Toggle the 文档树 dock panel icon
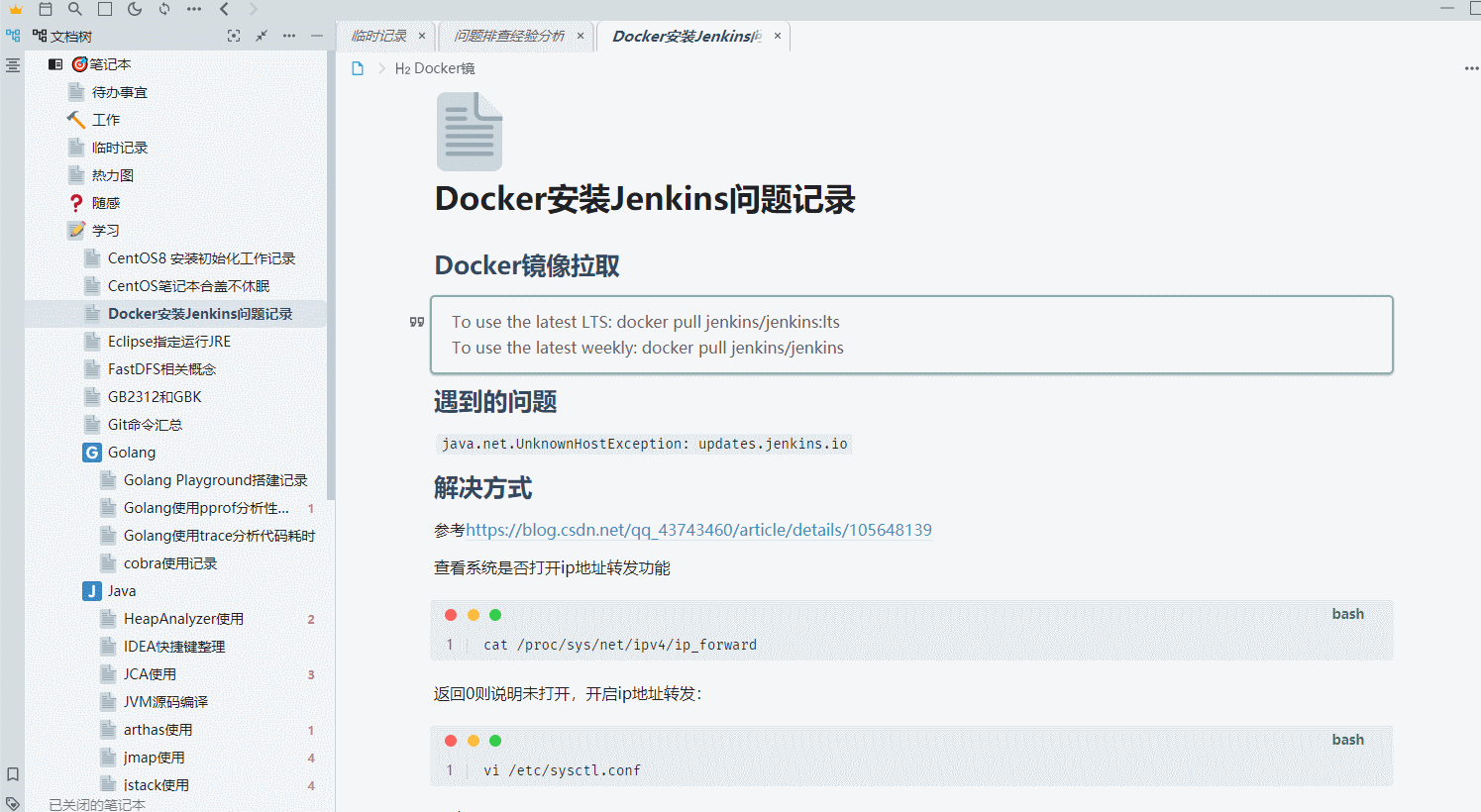This screenshot has height=812, width=1481. [x=13, y=36]
